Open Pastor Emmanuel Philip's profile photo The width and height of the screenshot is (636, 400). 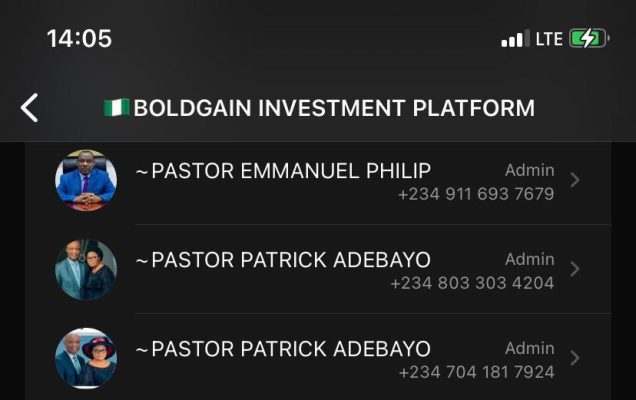[x=86, y=180]
